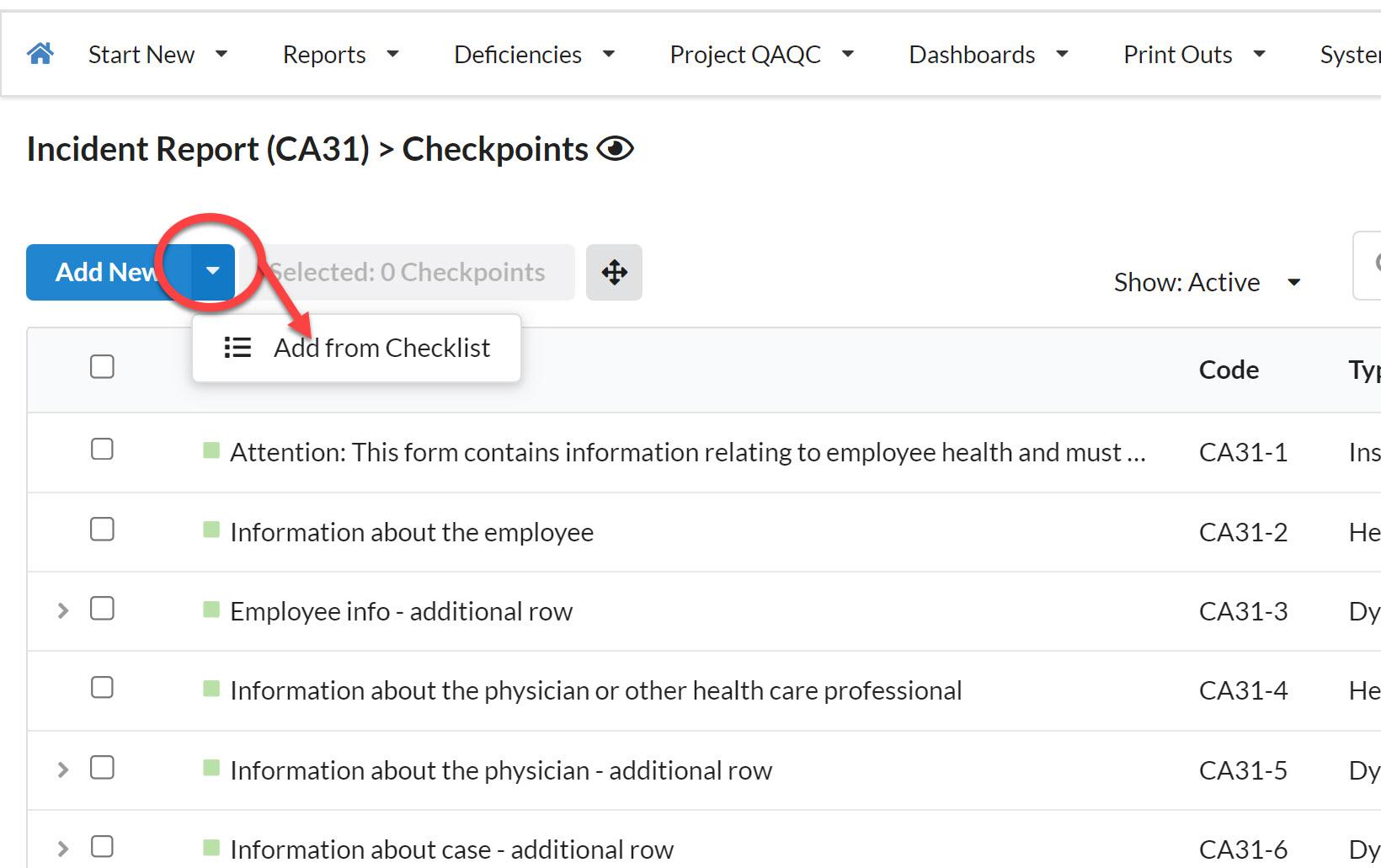Open the Print Outs menu
The width and height of the screenshot is (1381, 868).
(x=1194, y=55)
